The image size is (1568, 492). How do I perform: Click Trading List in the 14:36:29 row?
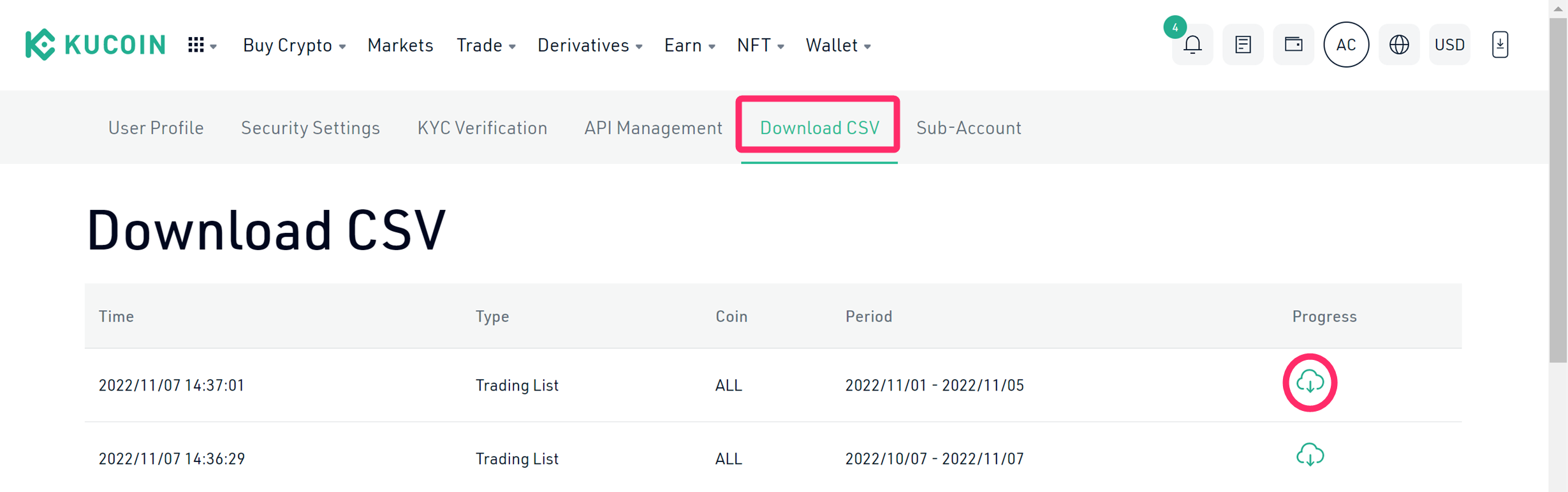(517, 459)
